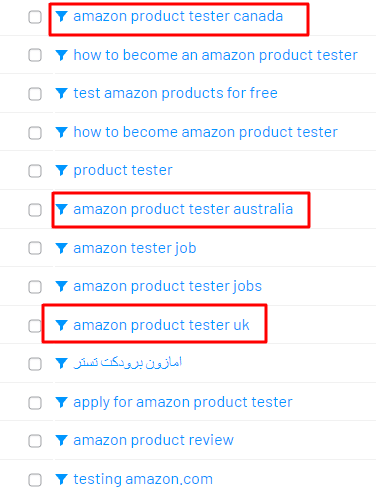Click filter icon beside 'amazon product tester uk'
Screen dimensions: 376x497
pyautogui.click(x=61, y=325)
